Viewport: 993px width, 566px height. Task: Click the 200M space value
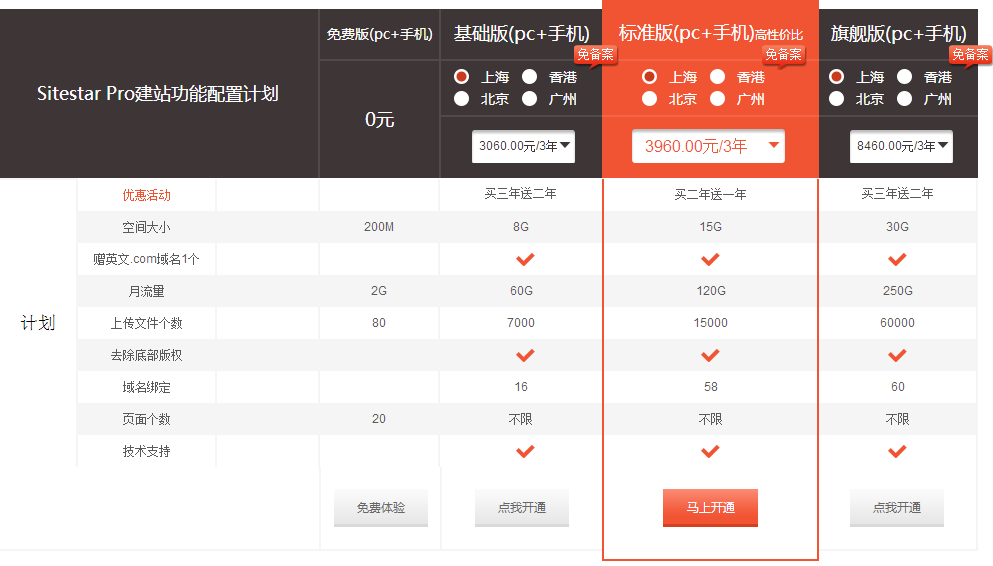[x=379, y=227]
